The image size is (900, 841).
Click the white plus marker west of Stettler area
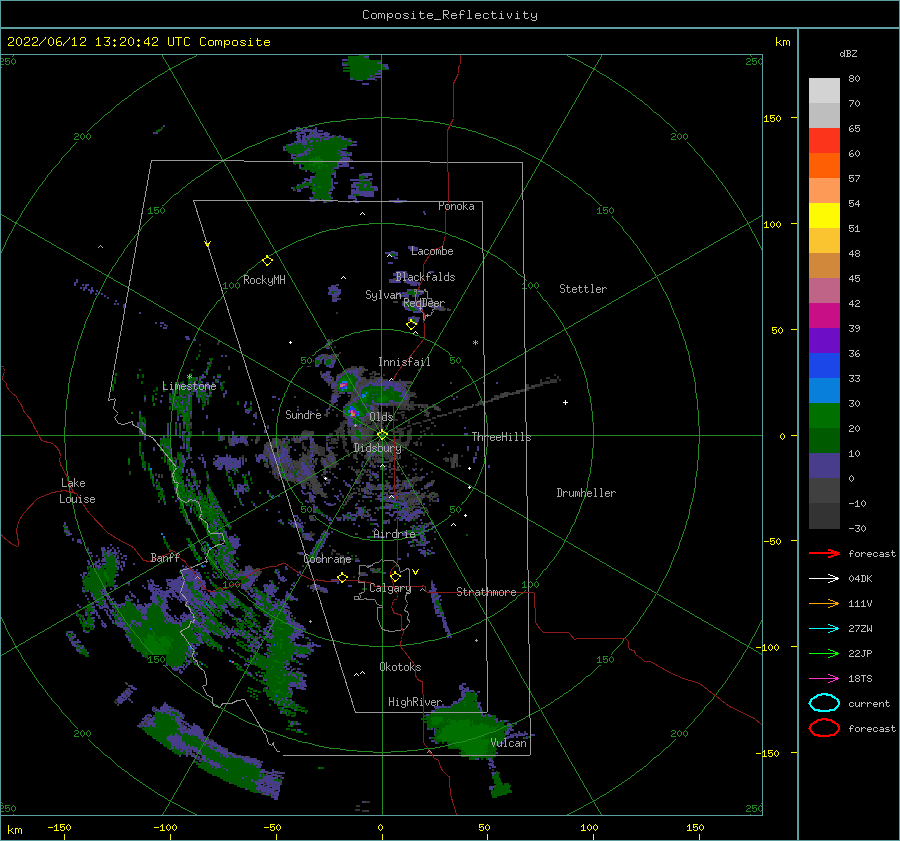[x=565, y=402]
